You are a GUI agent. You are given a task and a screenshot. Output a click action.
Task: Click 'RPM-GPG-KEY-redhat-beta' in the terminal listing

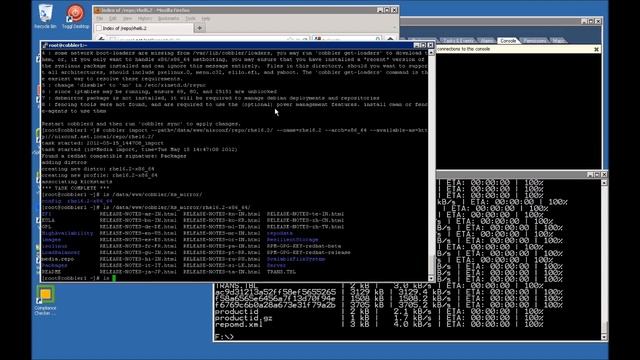click(304, 246)
